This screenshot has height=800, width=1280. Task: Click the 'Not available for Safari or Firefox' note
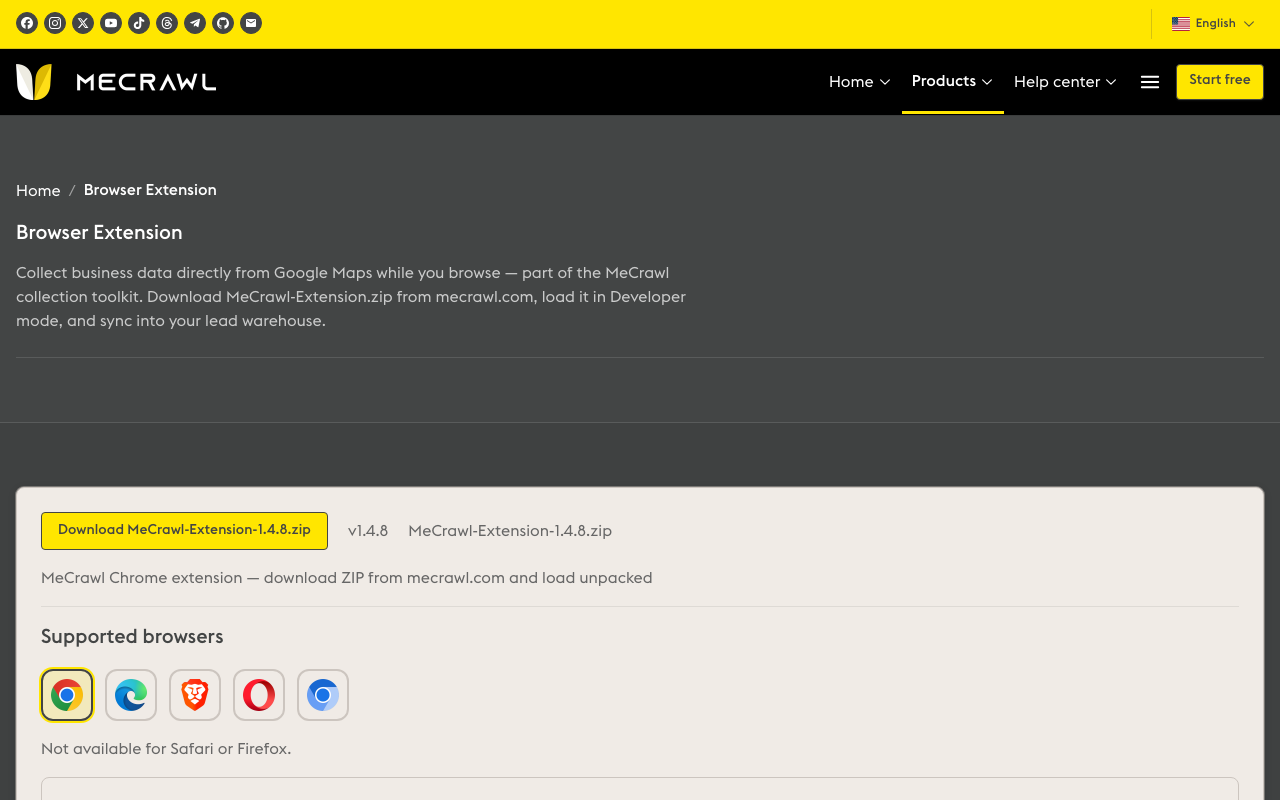coord(166,749)
